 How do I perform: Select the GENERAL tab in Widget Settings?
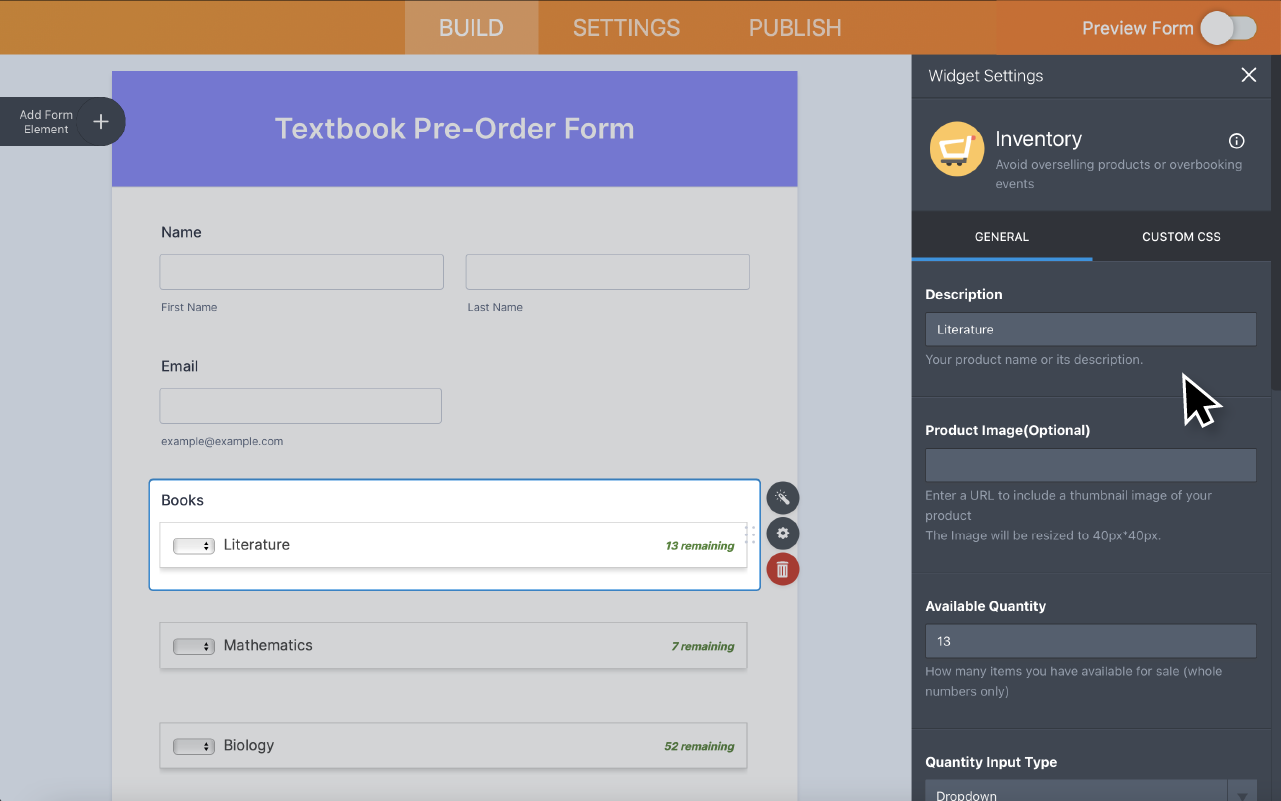(1001, 237)
